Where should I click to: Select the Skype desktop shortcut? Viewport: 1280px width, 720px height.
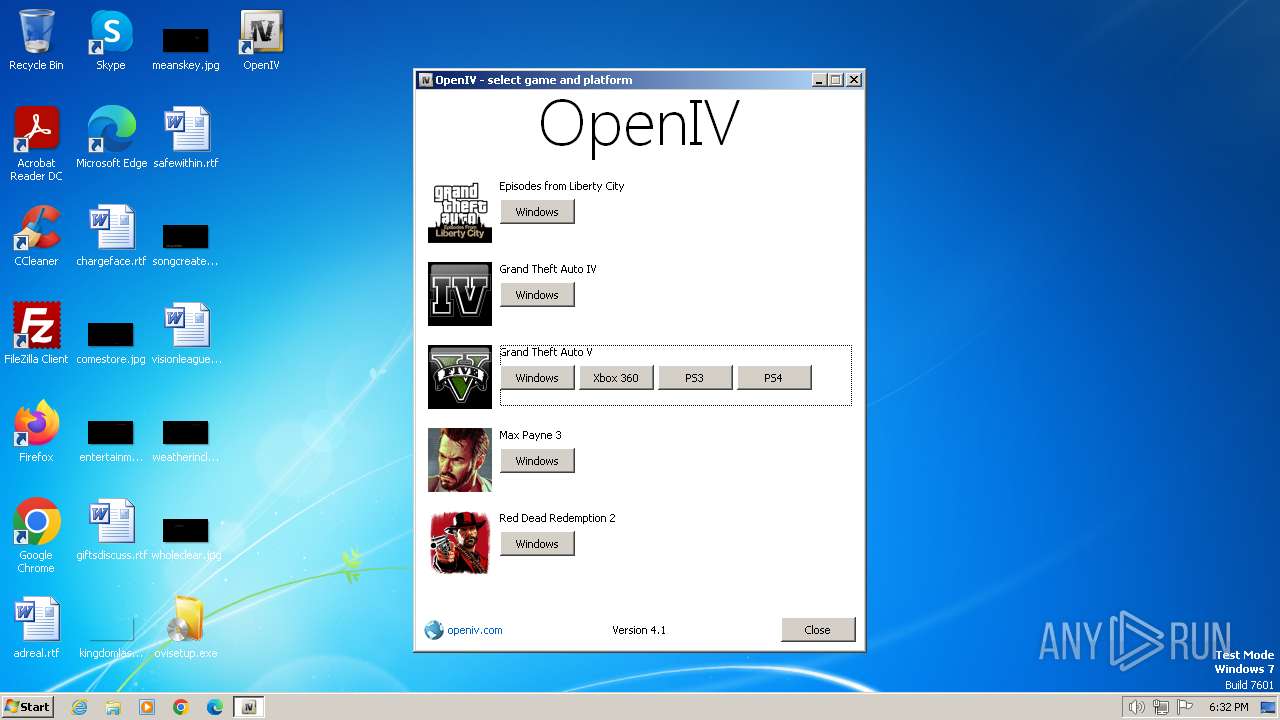tap(111, 40)
